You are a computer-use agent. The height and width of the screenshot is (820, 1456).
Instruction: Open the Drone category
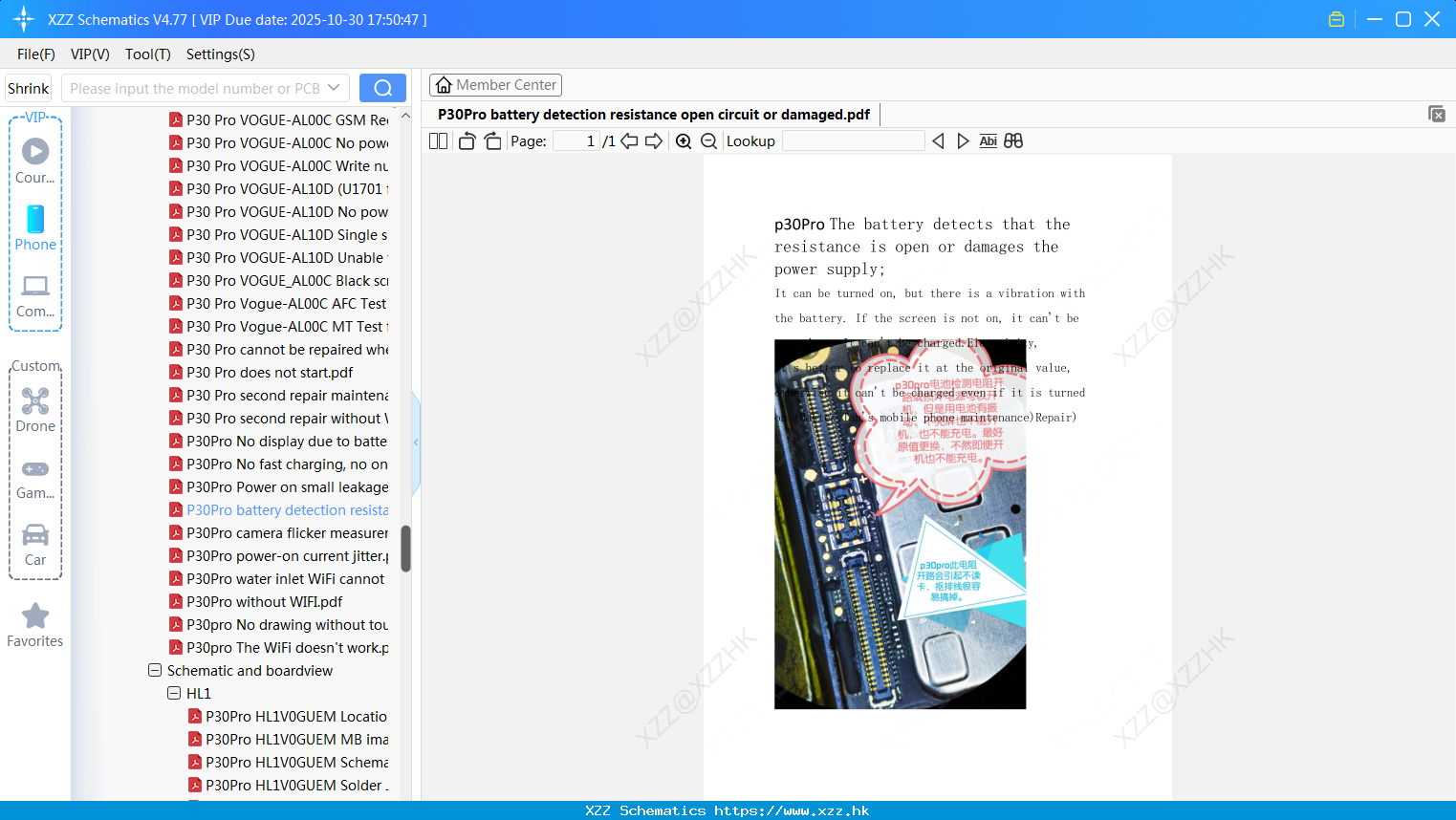35,410
